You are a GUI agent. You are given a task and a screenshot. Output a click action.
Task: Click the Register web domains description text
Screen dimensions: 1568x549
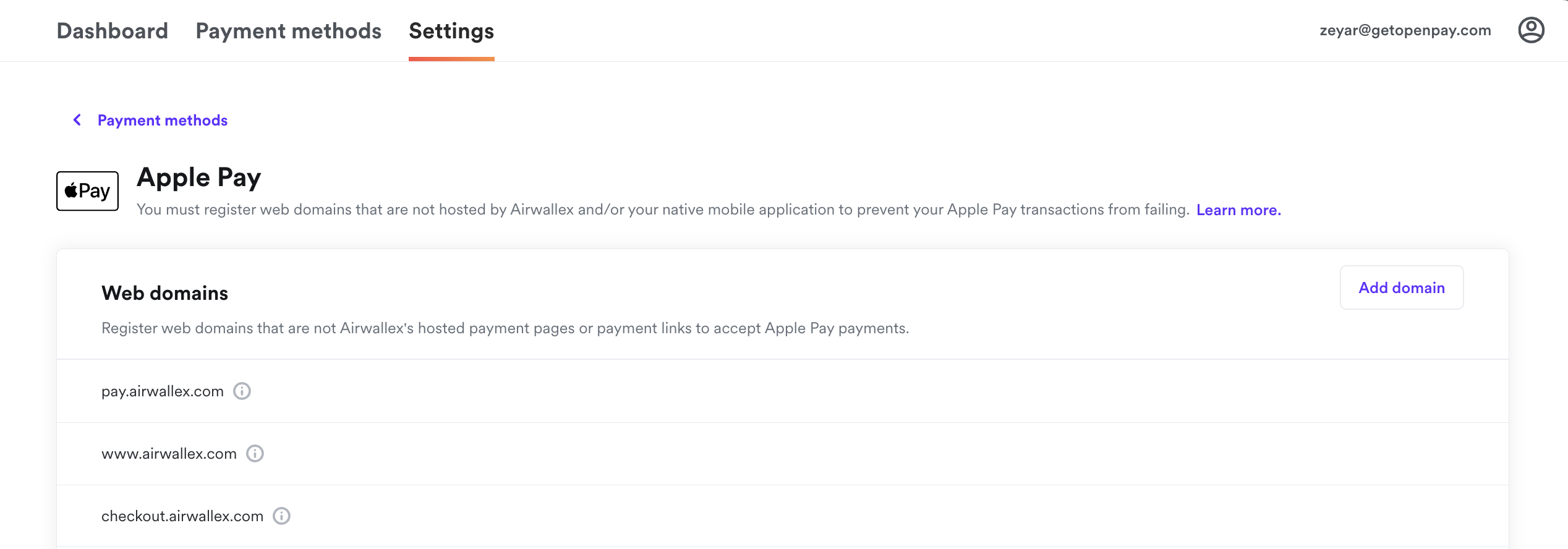pos(505,328)
